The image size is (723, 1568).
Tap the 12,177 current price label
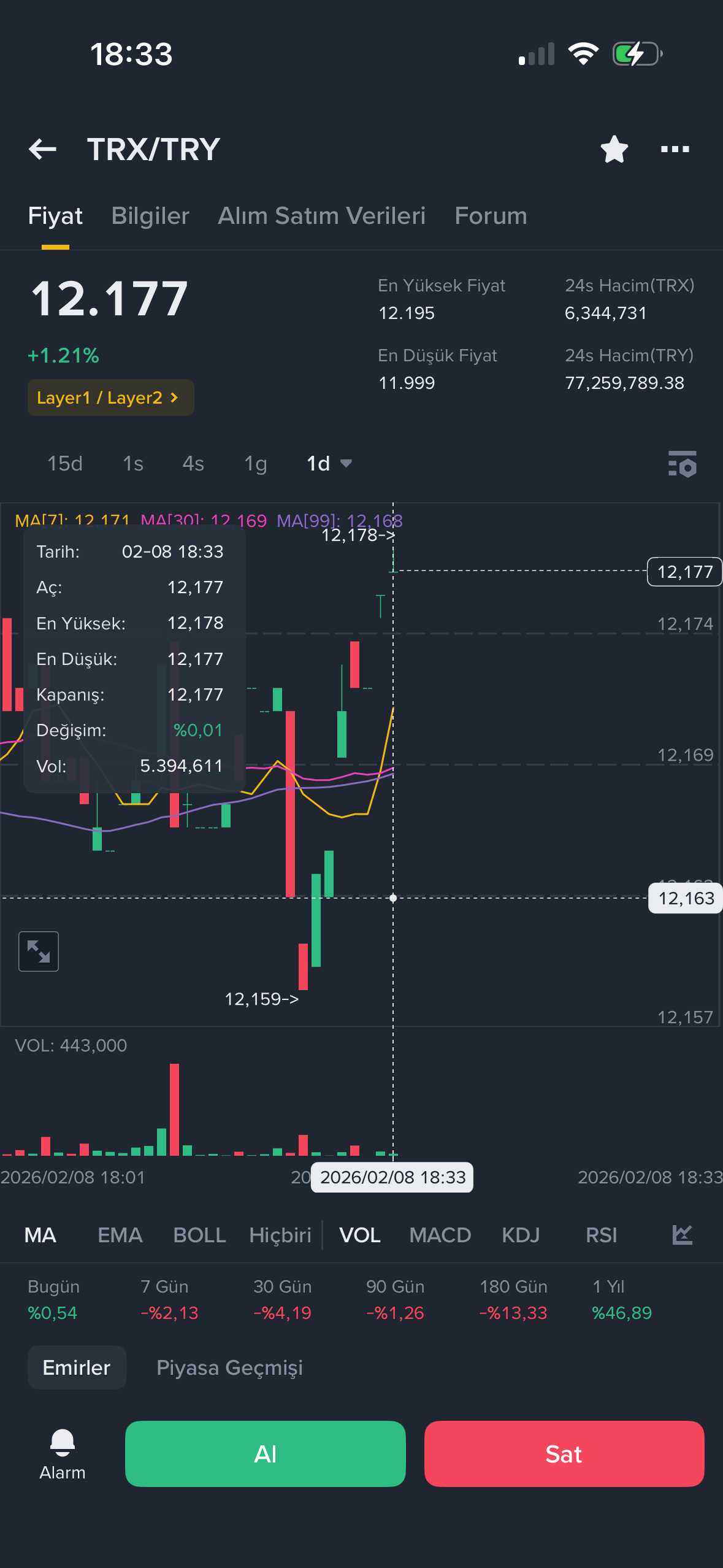pos(685,572)
